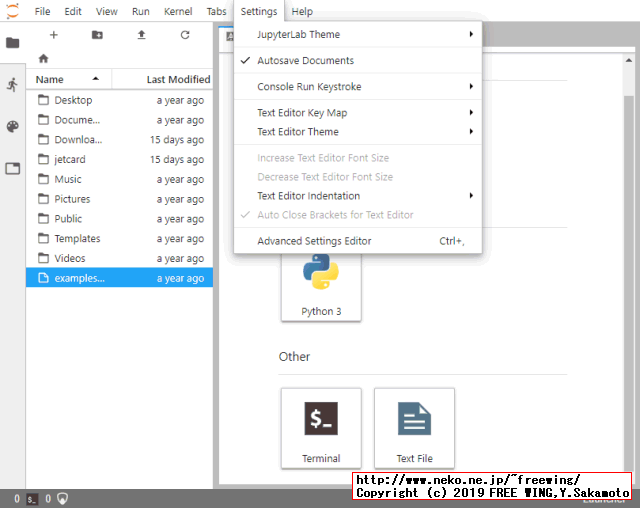
Task: Open the Open Tabs sidebar icon
Action: [x=13, y=169]
